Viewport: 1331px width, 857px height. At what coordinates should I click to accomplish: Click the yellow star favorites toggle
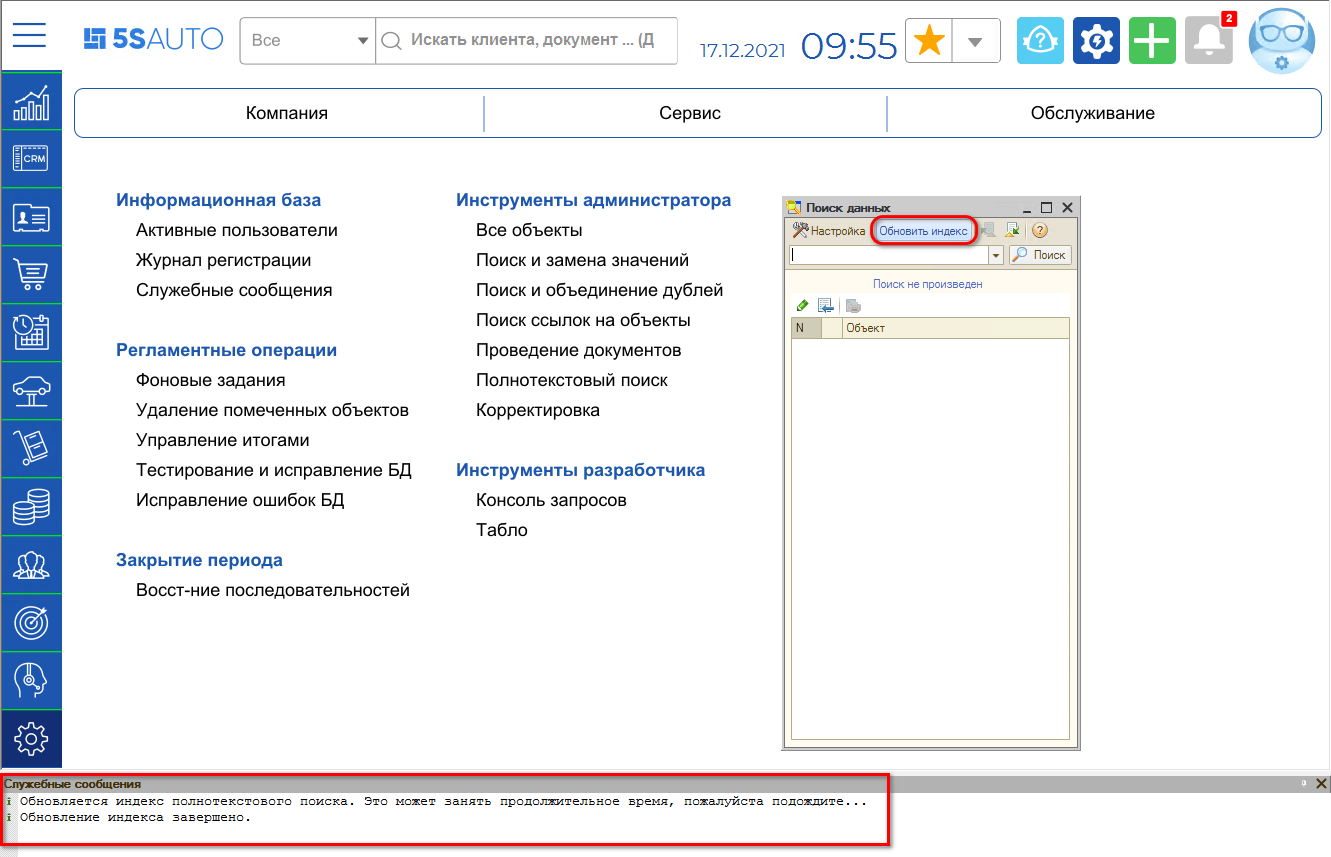(x=928, y=40)
